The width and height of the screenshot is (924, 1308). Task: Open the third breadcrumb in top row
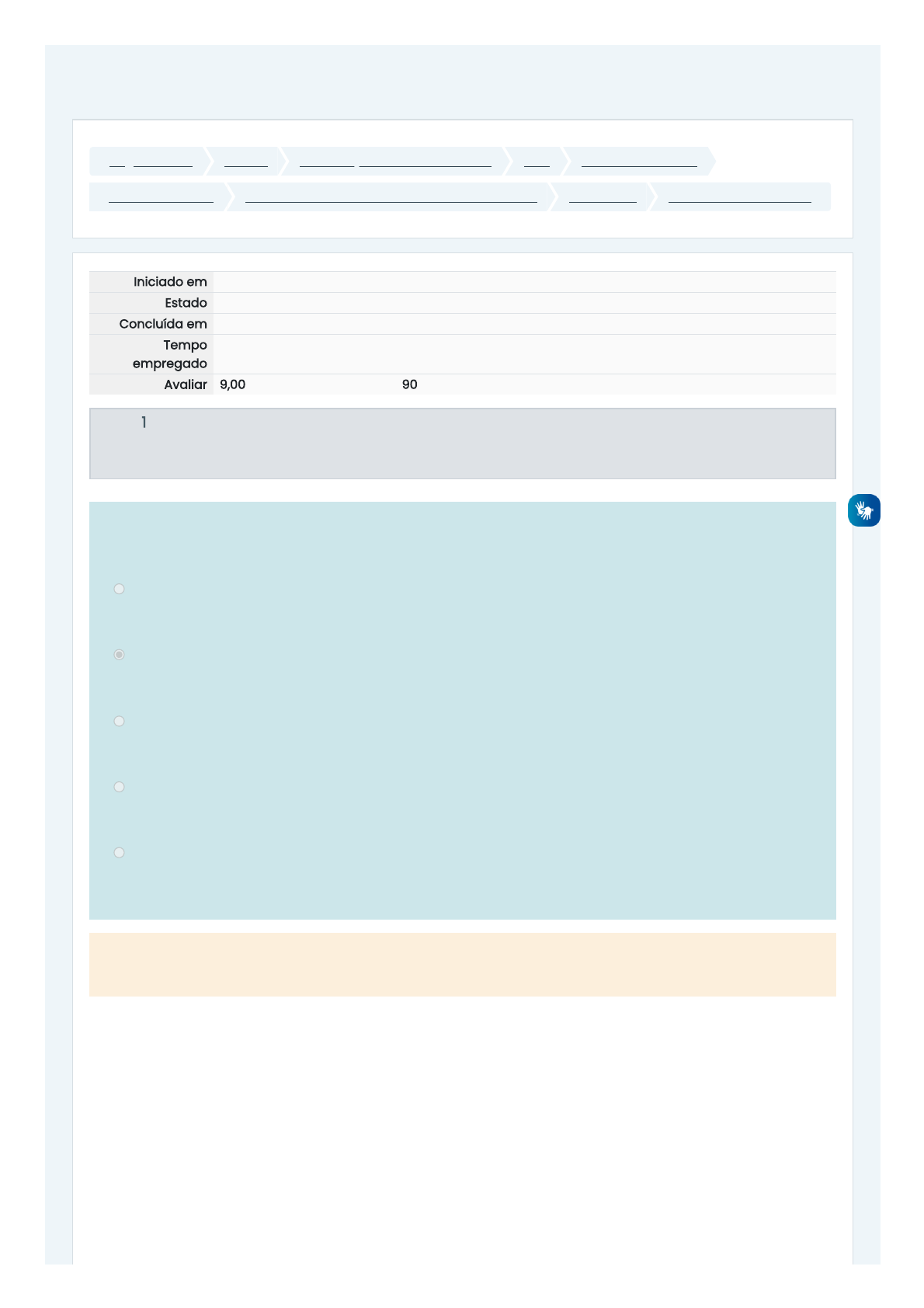point(395,161)
